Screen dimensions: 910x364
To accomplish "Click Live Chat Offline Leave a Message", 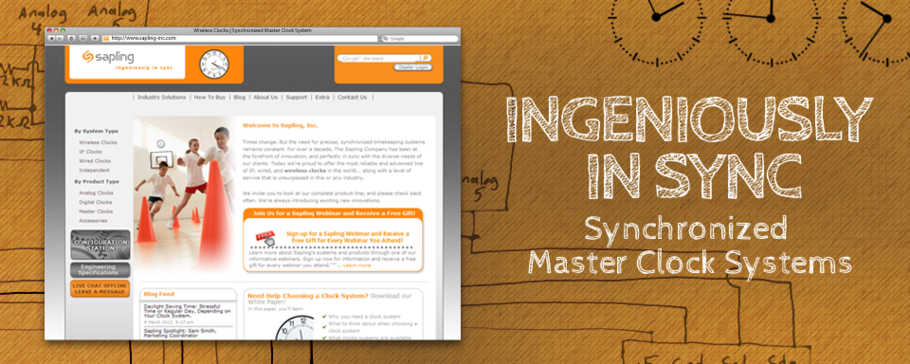I will coord(100,289).
